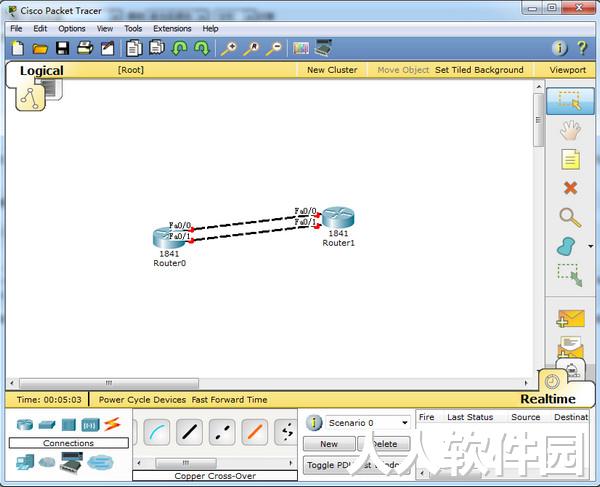Screen dimensions: 600x487
Task: Click the Add Simple PDU envelope icon
Action: [x=570, y=319]
